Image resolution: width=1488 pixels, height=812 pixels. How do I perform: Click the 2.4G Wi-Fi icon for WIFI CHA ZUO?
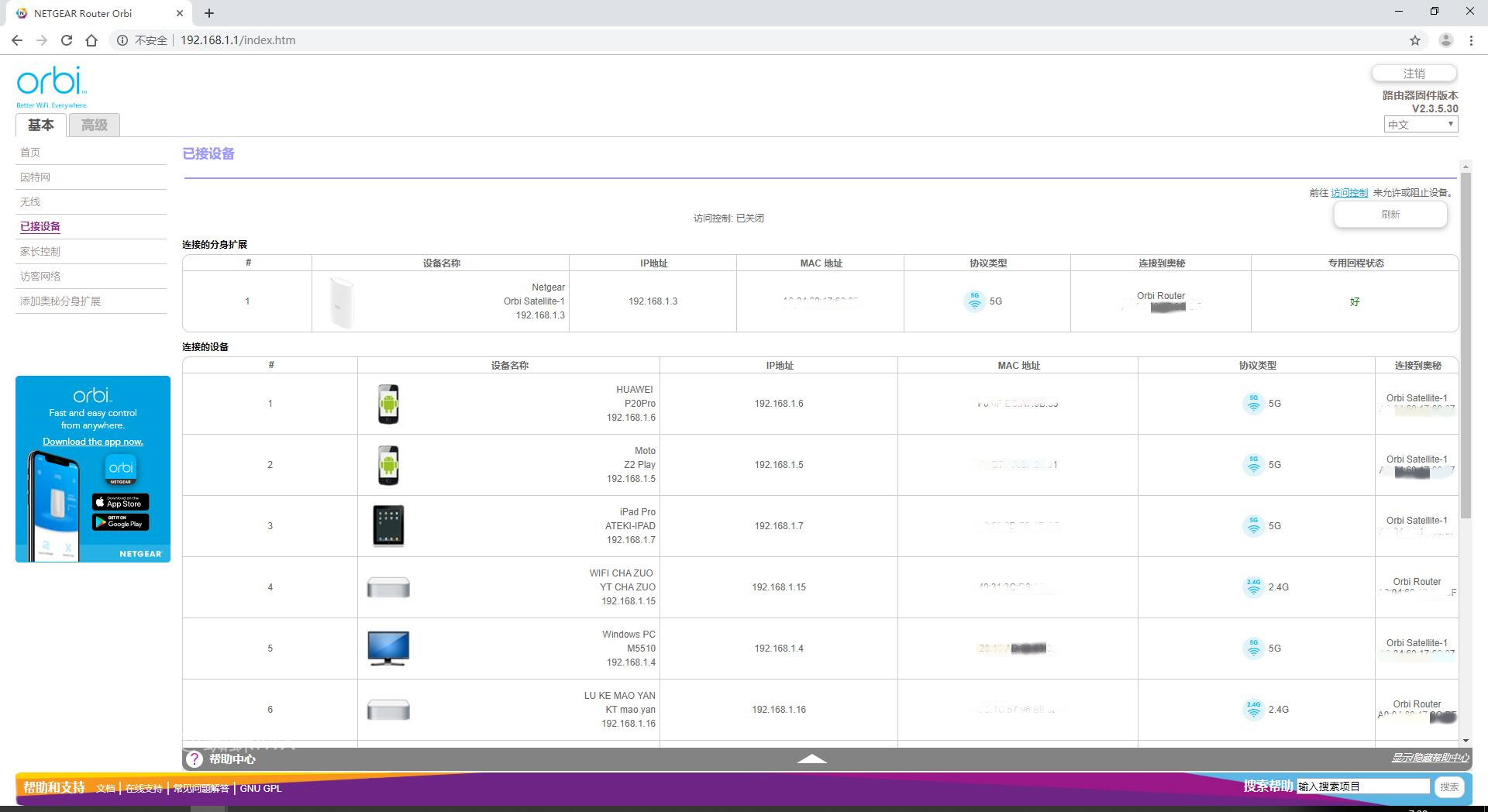pyautogui.click(x=1253, y=587)
